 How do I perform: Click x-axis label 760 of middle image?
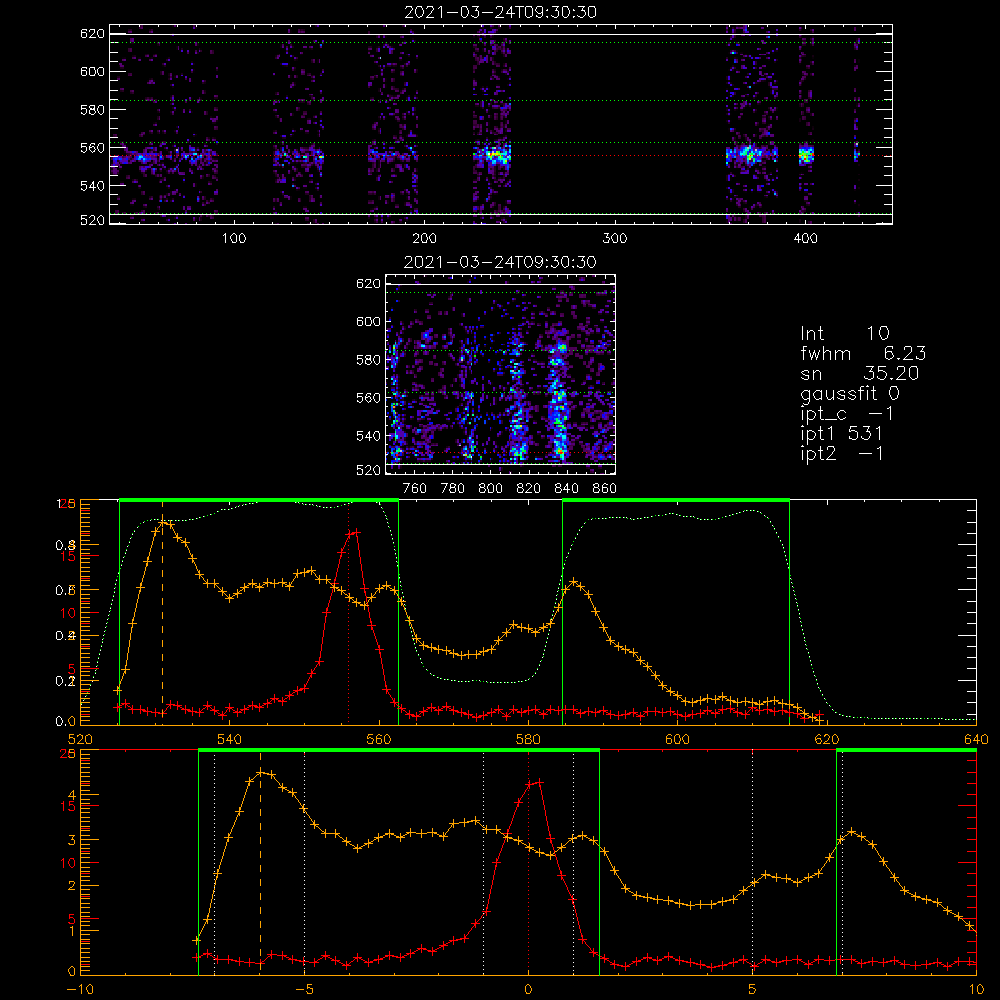(x=415, y=489)
